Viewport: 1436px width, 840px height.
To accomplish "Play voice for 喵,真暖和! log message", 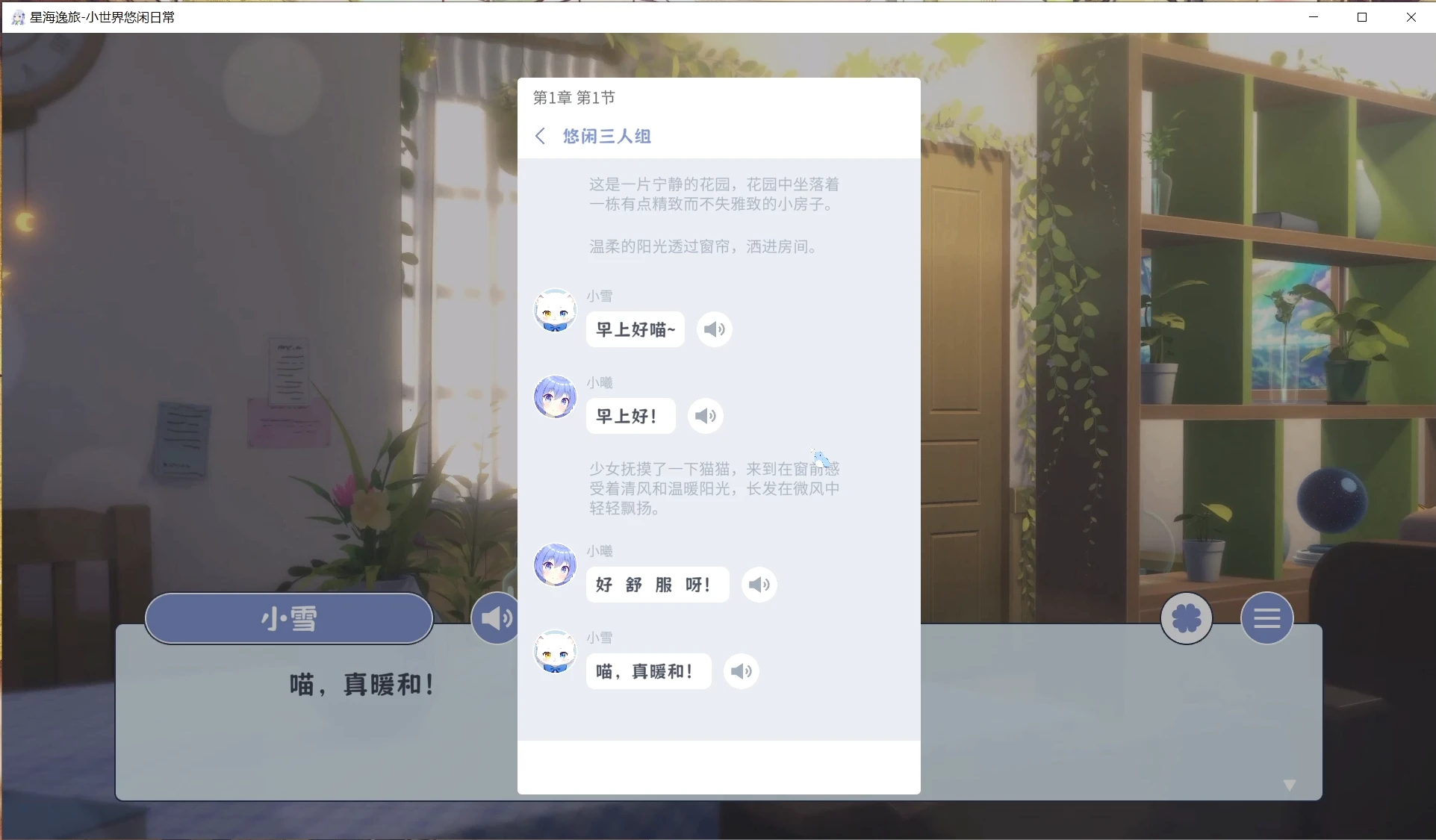I will point(742,671).
